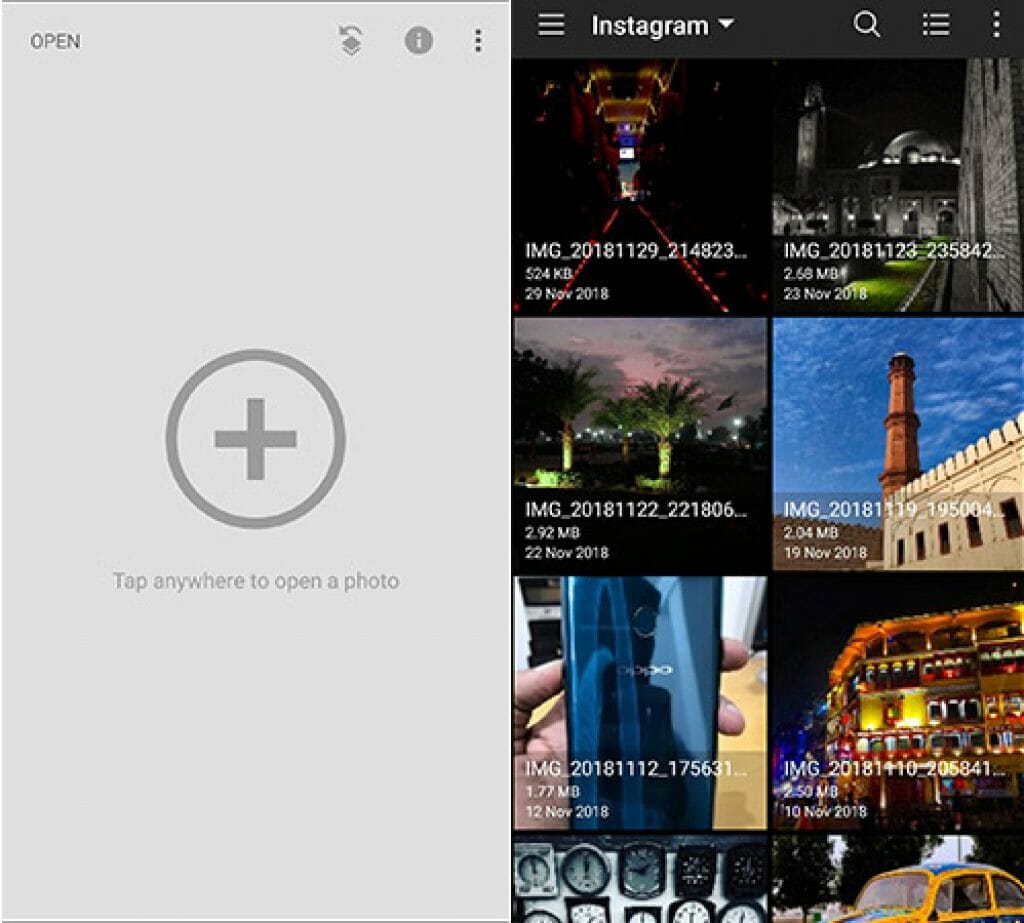
Task: Select the IMG_20181112_175631 phone photo
Action: [640, 680]
